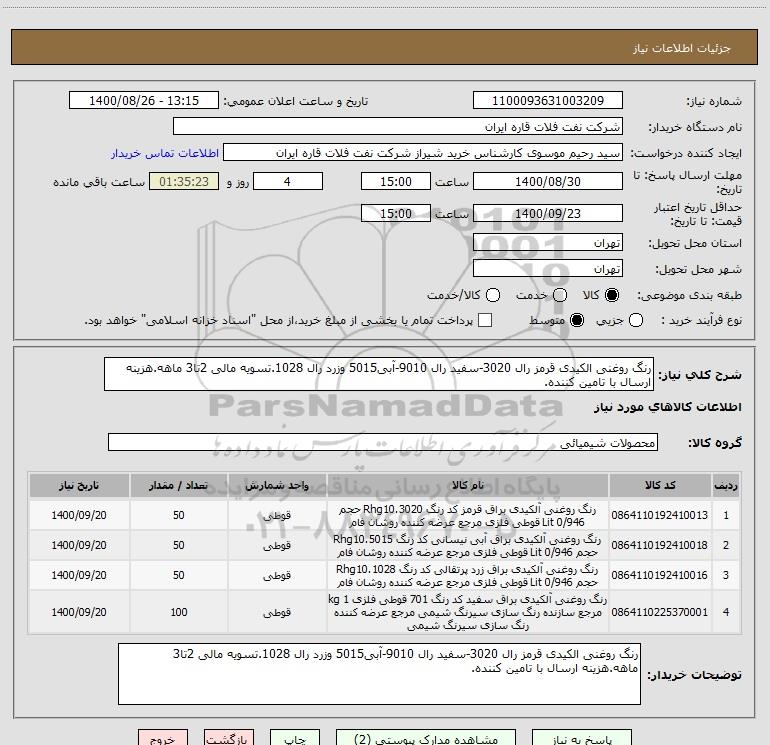Click the delivery province field استان محل تحویل
The image size is (770, 745).
point(548,243)
